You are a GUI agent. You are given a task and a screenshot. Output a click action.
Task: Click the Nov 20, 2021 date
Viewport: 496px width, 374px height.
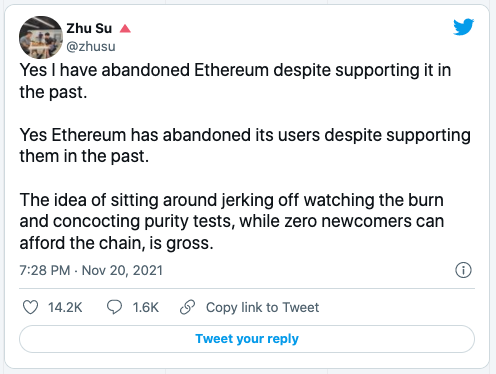pos(122,270)
